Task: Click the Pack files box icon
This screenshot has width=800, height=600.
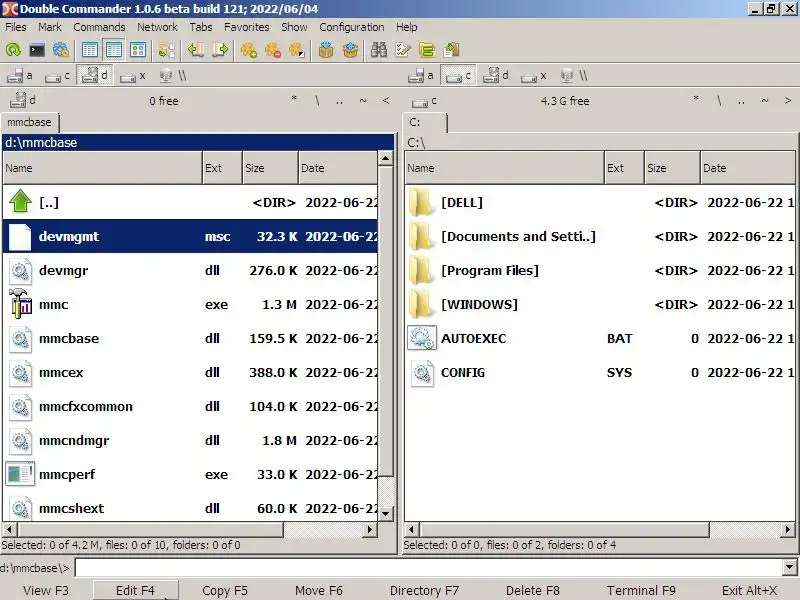Action: 326,50
